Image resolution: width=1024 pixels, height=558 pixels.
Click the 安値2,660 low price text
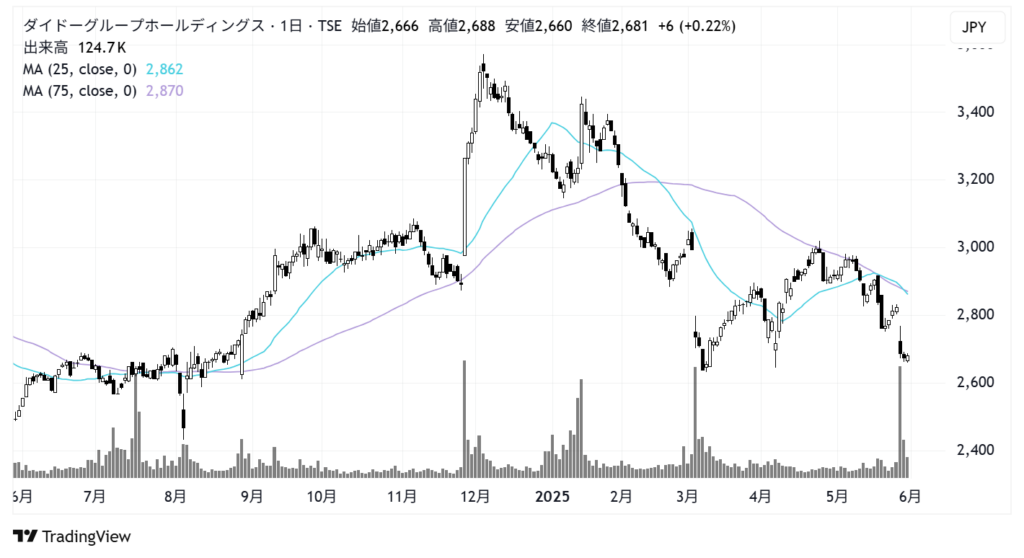tap(539, 26)
